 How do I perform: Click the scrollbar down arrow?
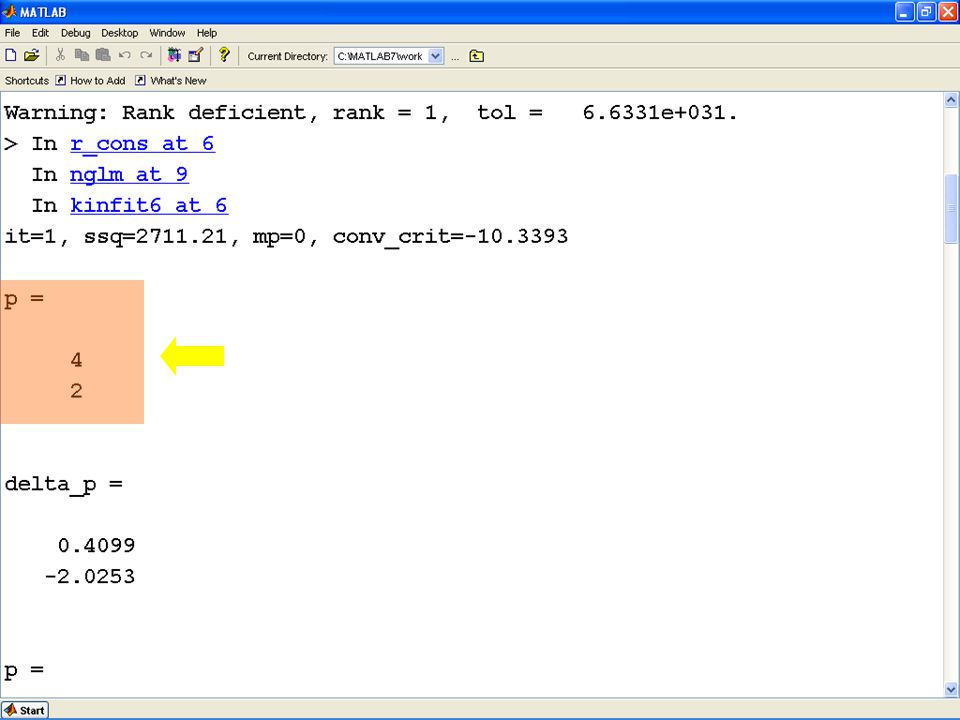point(951,689)
